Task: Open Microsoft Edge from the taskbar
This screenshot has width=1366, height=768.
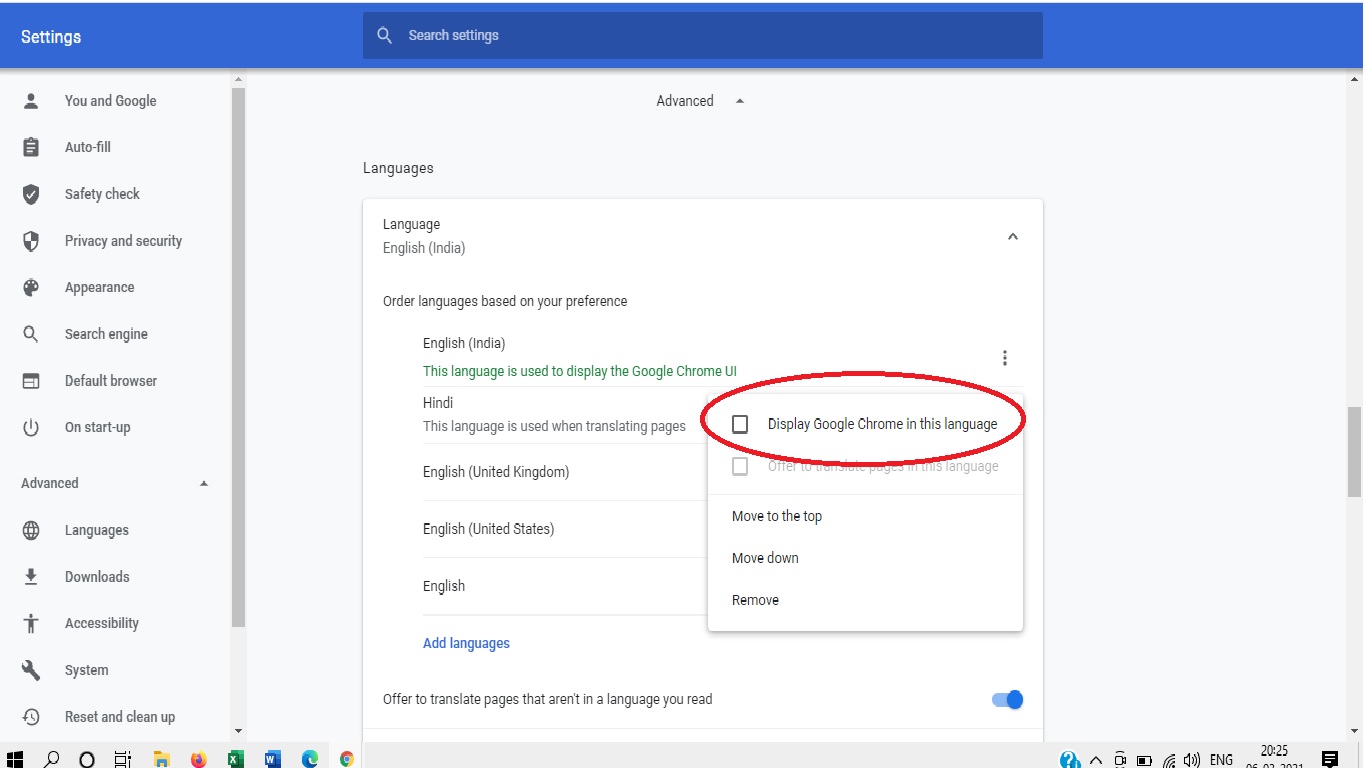Action: point(310,759)
